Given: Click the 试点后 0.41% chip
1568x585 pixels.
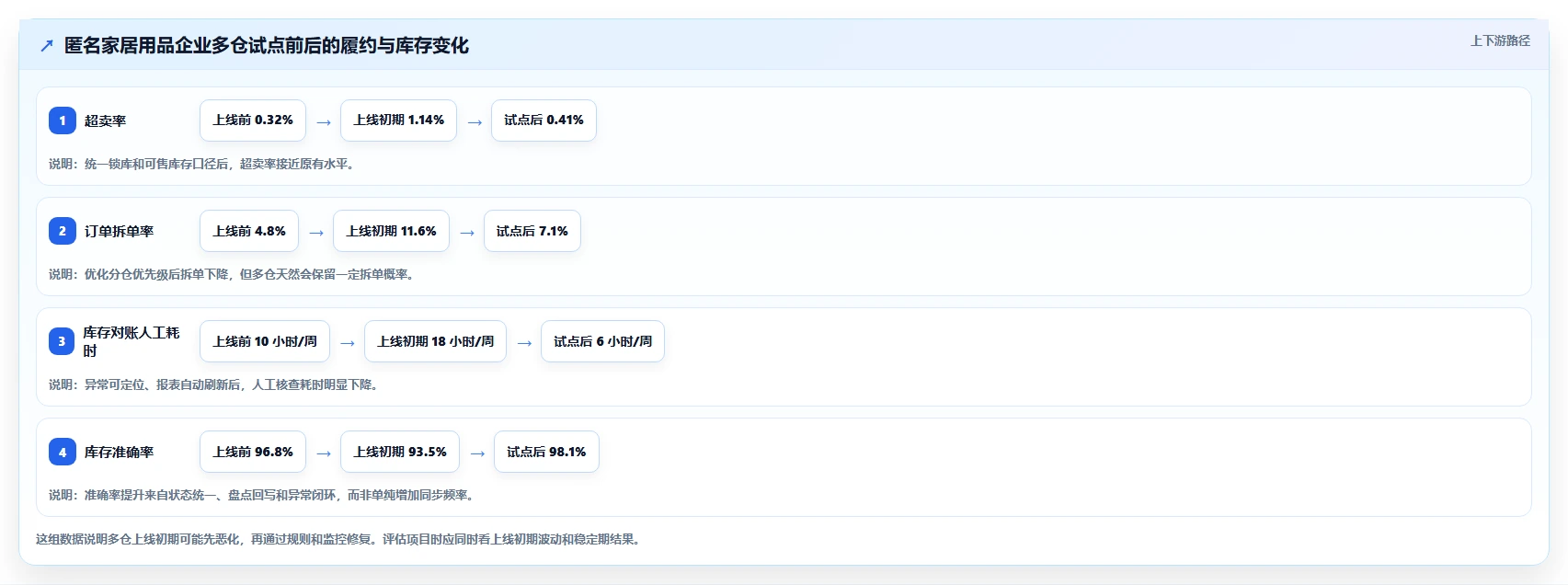Looking at the screenshot, I should click(x=544, y=120).
